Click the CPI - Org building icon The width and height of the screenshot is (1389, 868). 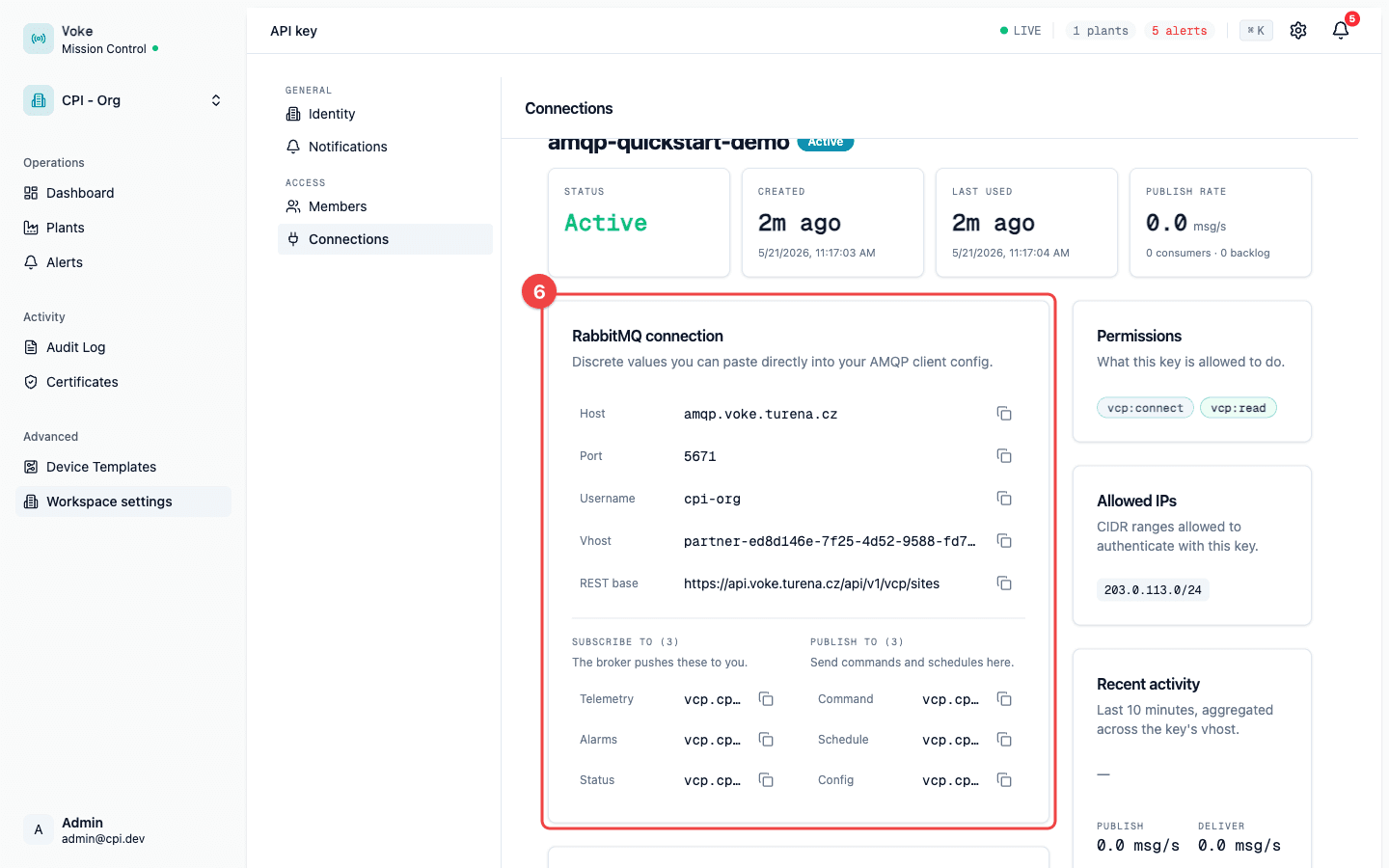(39, 100)
